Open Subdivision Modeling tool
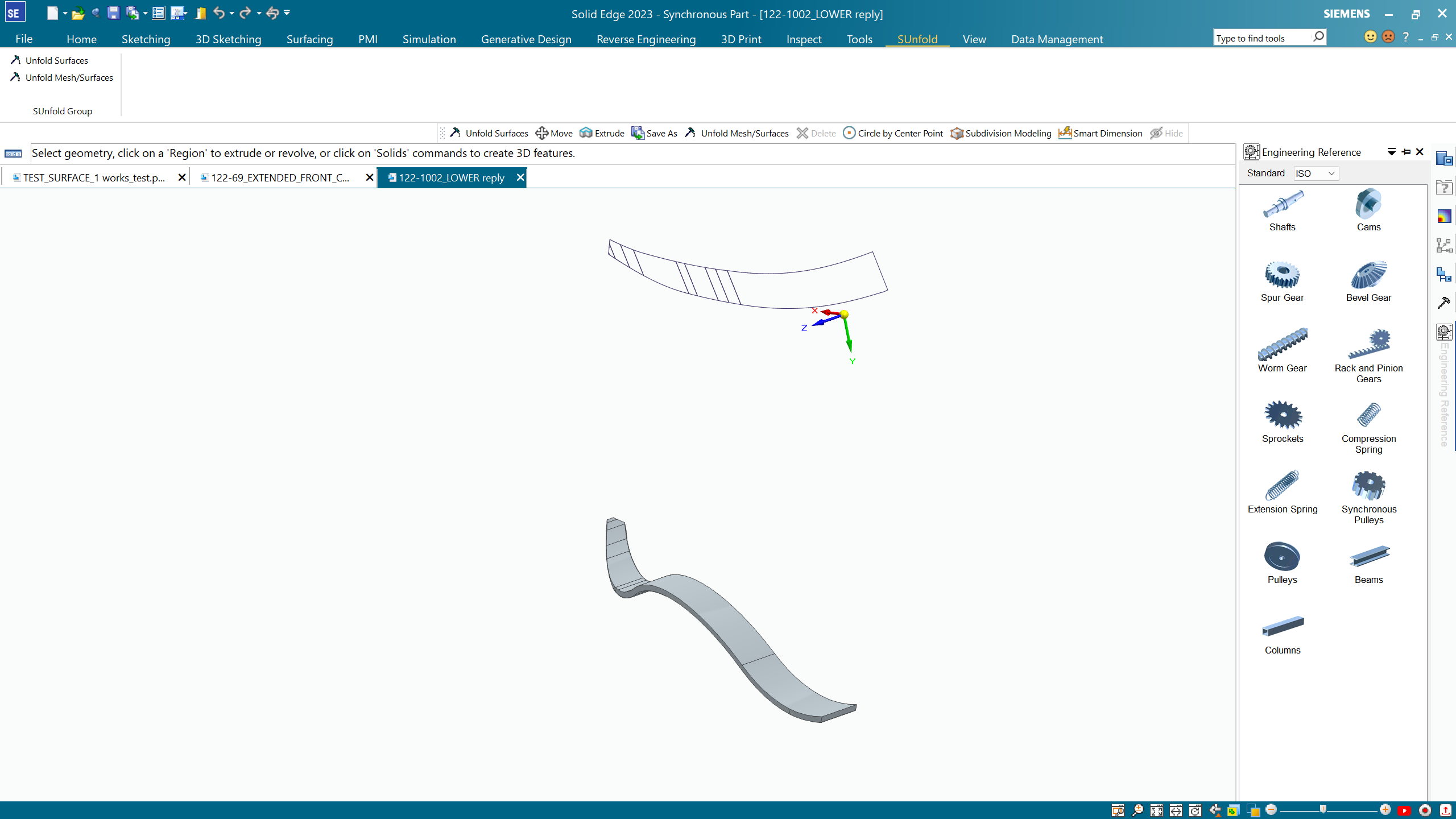Screen dimensions: 1456x819 pyautogui.click(x=1001, y=133)
